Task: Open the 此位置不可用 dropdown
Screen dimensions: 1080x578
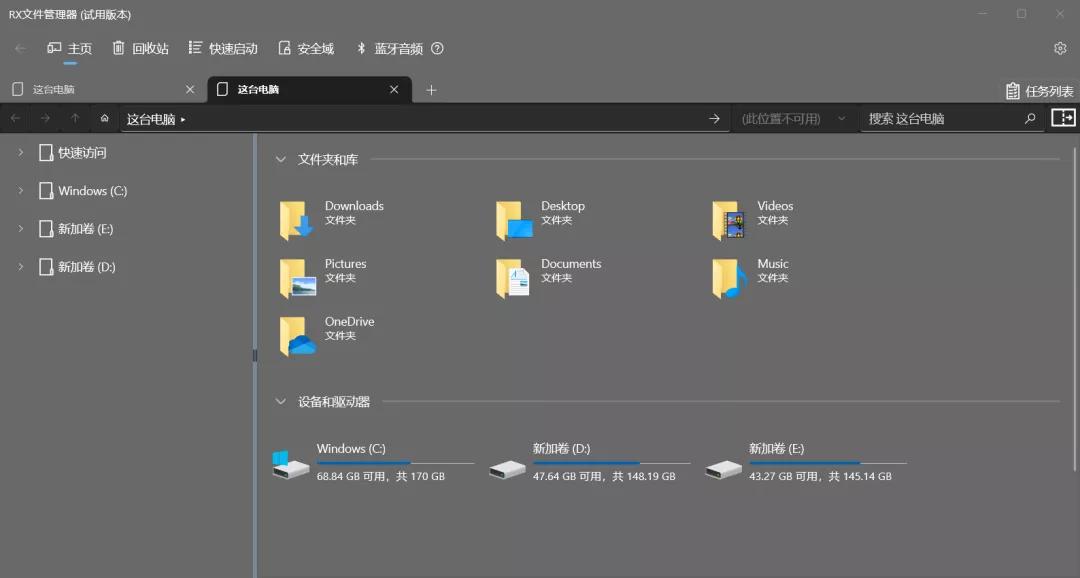Action: point(793,118)
